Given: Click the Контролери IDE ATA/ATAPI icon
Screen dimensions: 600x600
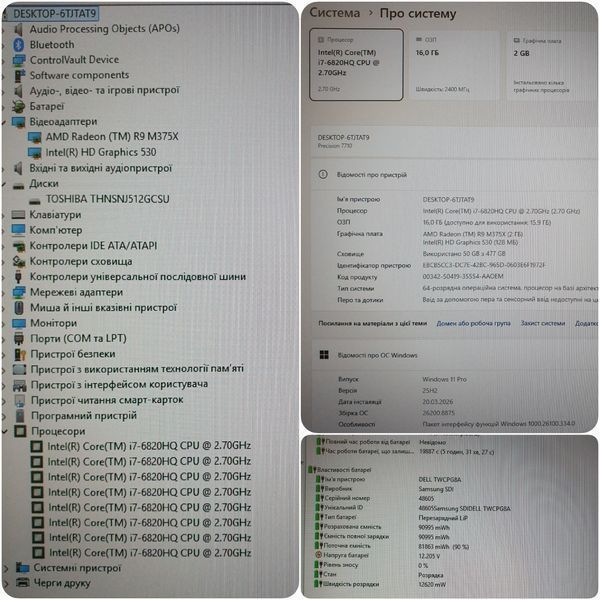Looking at the screenshot, I should pos(18,246).
